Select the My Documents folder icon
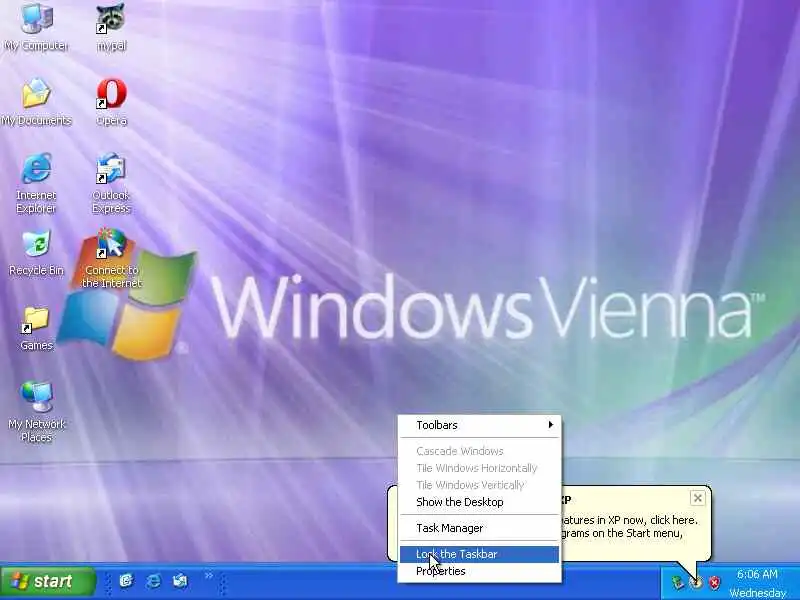The height and width of the screenshot is (600, 800). (x=36, y=102)
